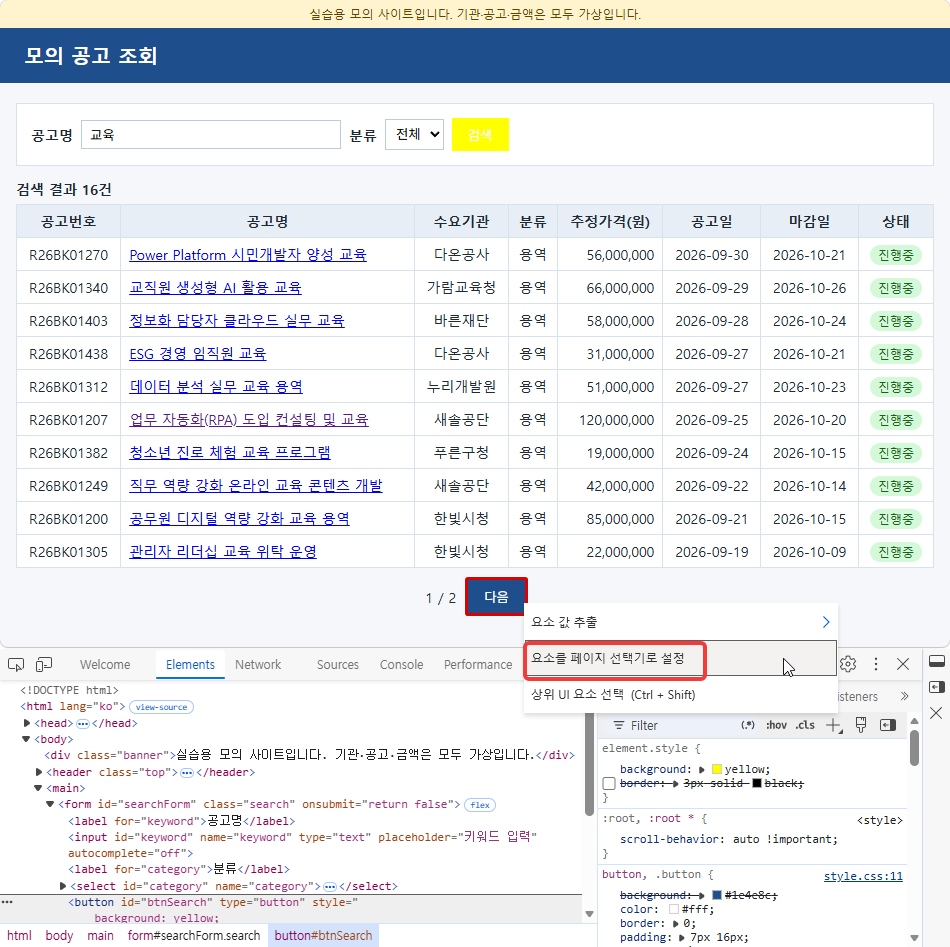Add a new style rule with plus
The width and height of the screenshot is (950, 947).
[834, 725]
